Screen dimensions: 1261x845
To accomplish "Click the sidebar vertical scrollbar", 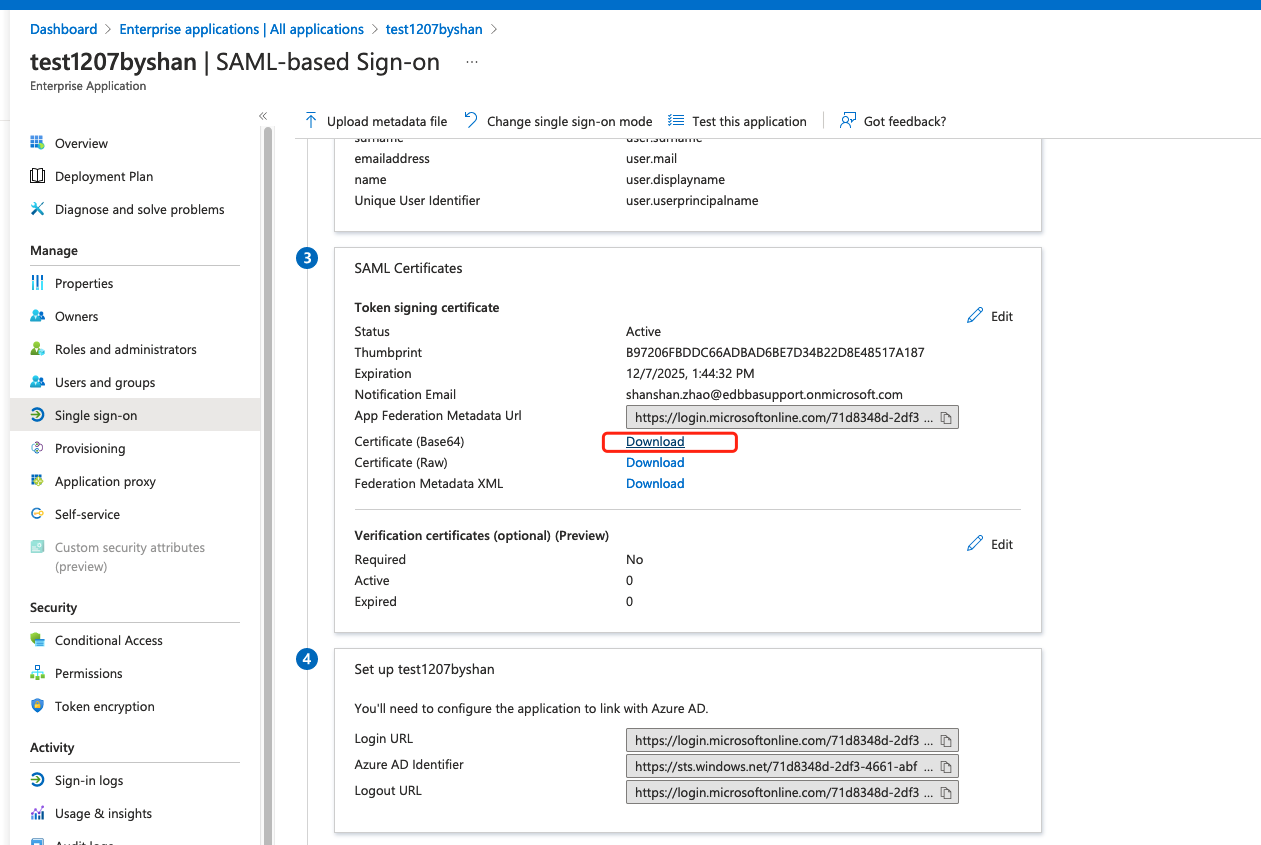I will (268, 485).
